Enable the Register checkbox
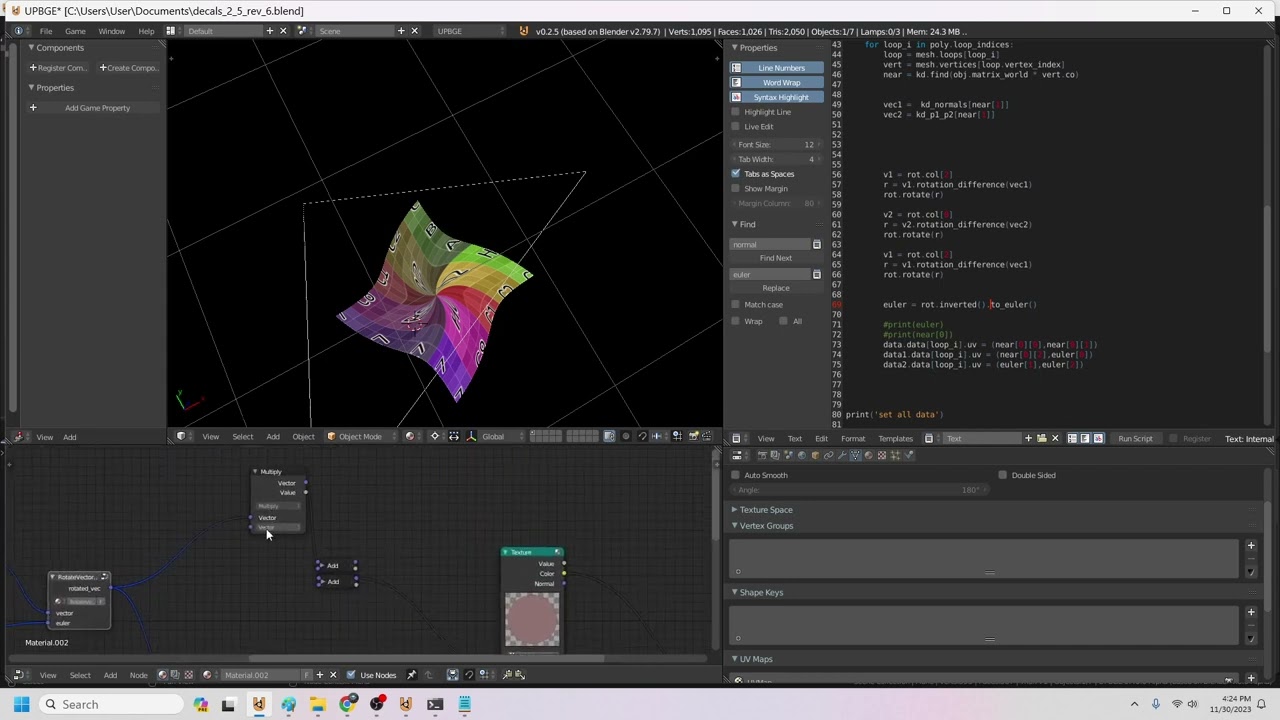Viewport: 1280px width, 720px height. [x=1173, y=438]
